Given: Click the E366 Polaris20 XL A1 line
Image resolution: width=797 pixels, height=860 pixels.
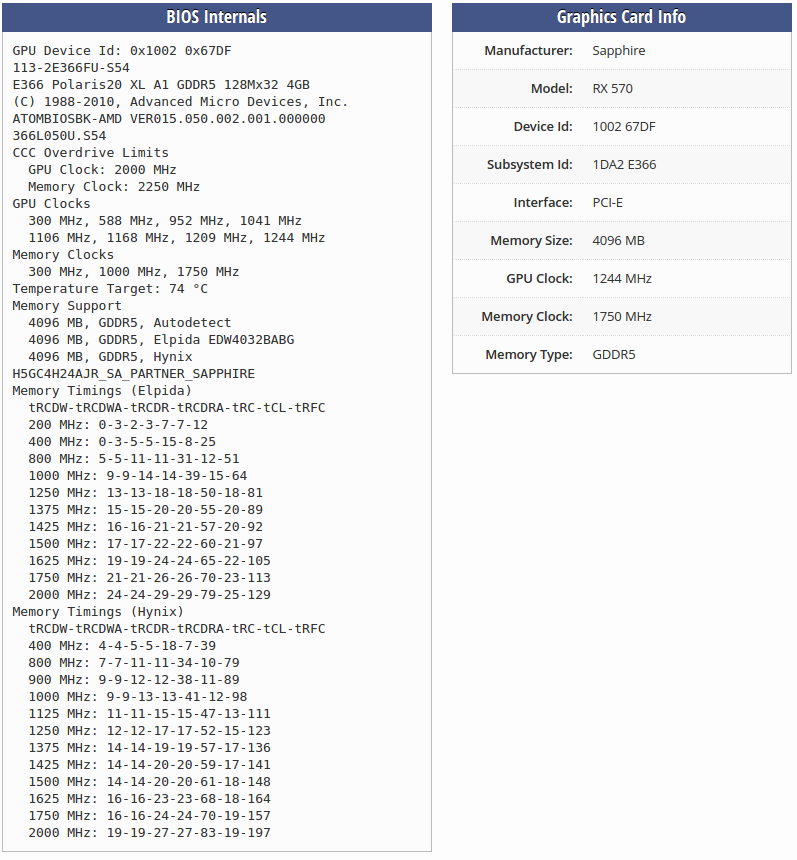Looking at the screenshot, I should pos(161,84).
